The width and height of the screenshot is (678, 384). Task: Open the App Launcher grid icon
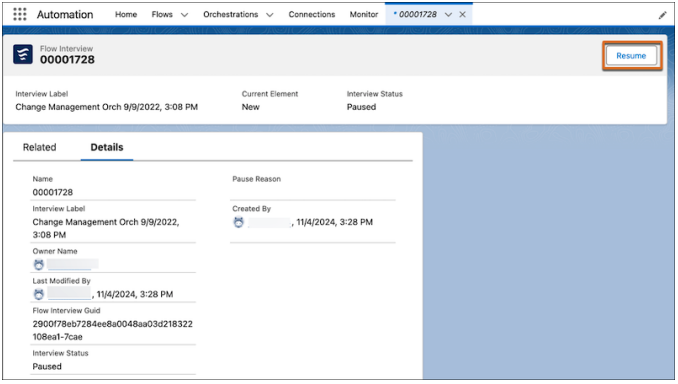pos(19,14)
